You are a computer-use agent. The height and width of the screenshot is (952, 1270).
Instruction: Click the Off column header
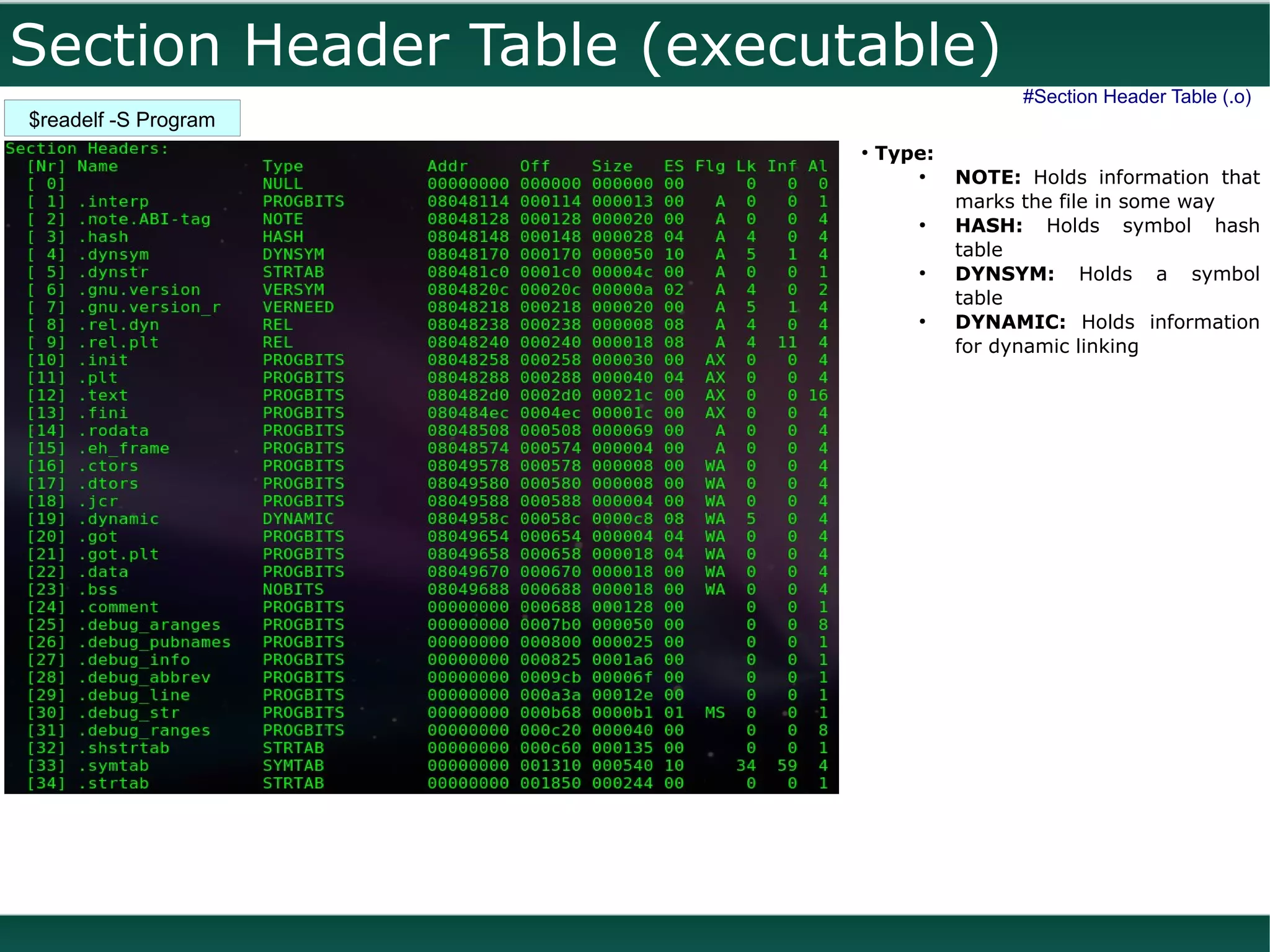535,166
